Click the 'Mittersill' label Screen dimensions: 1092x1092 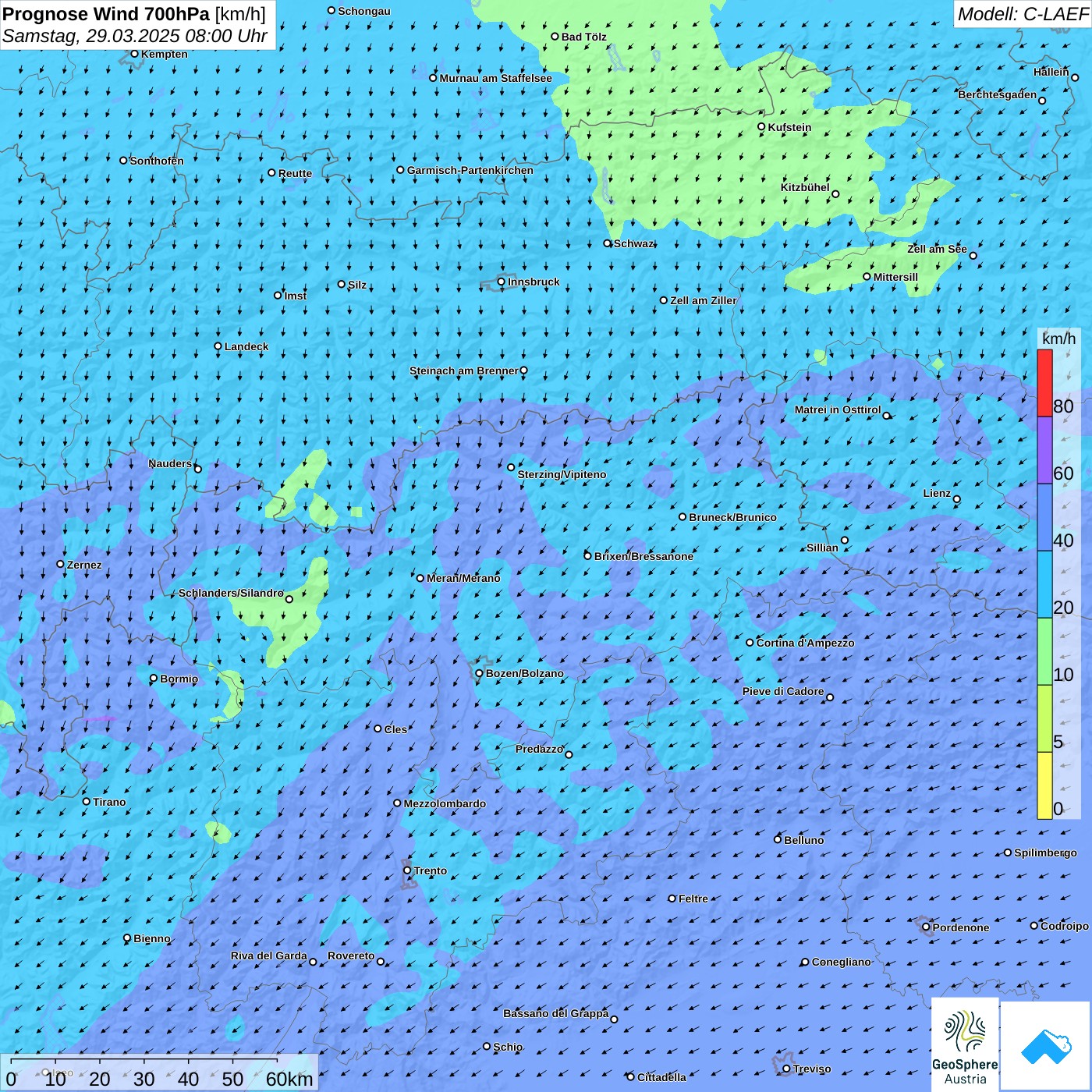point(895,277)
